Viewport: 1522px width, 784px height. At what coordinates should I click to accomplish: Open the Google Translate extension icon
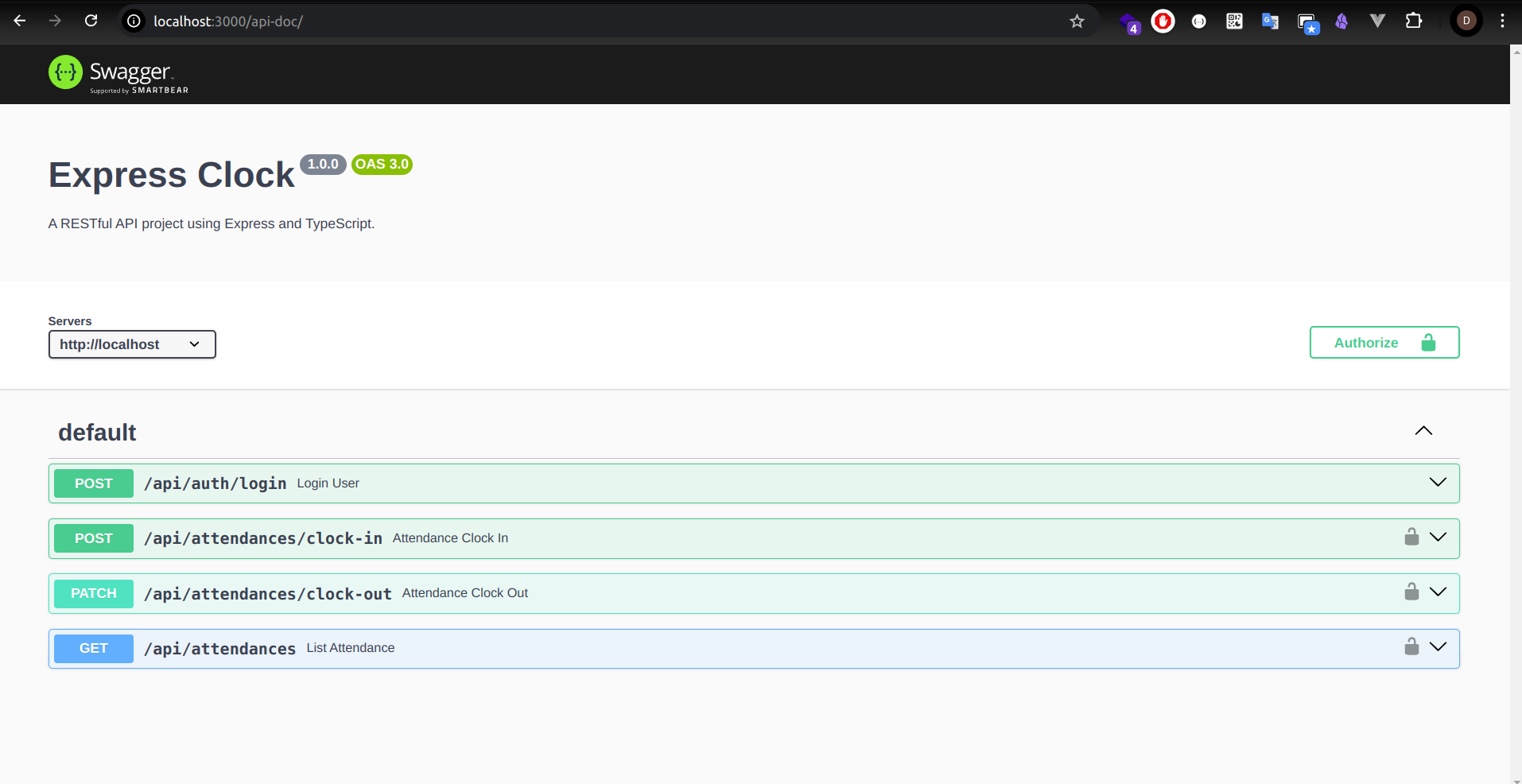(1270, 21)
